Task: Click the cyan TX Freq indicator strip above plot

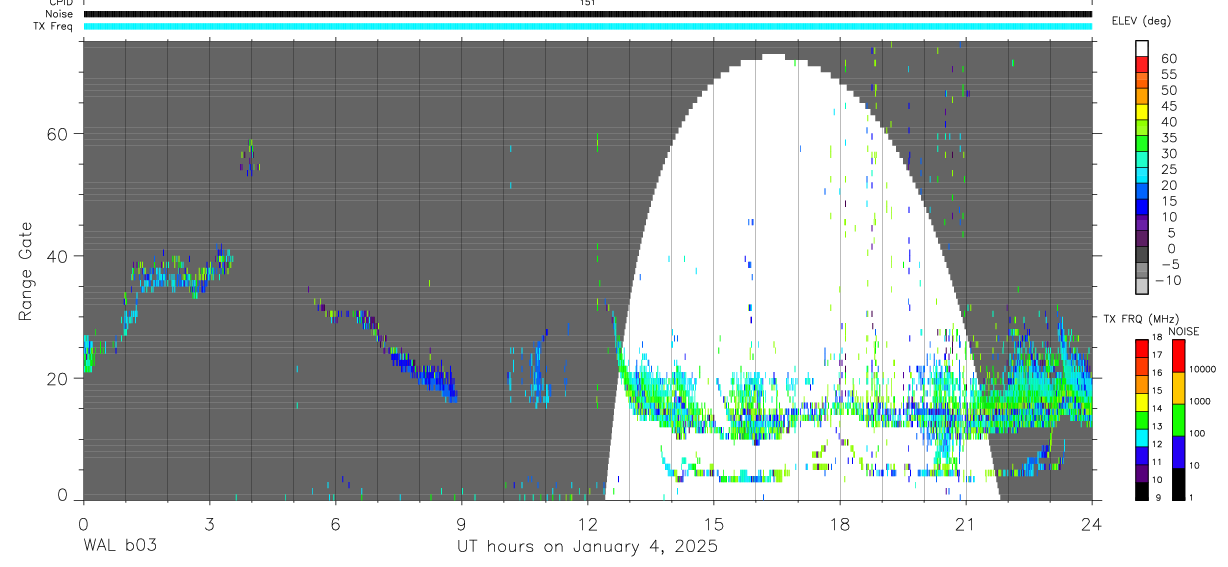Action: (x=587, y=26)
